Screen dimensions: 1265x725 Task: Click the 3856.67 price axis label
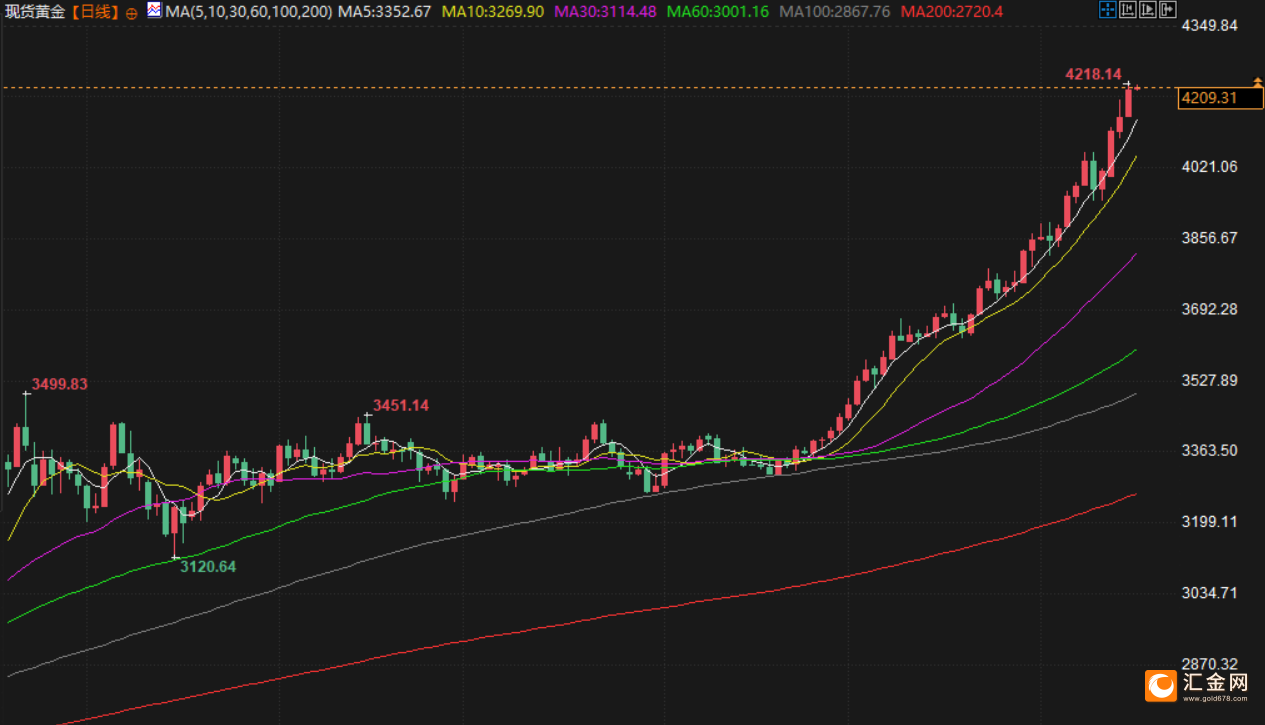pos(1210,238)
